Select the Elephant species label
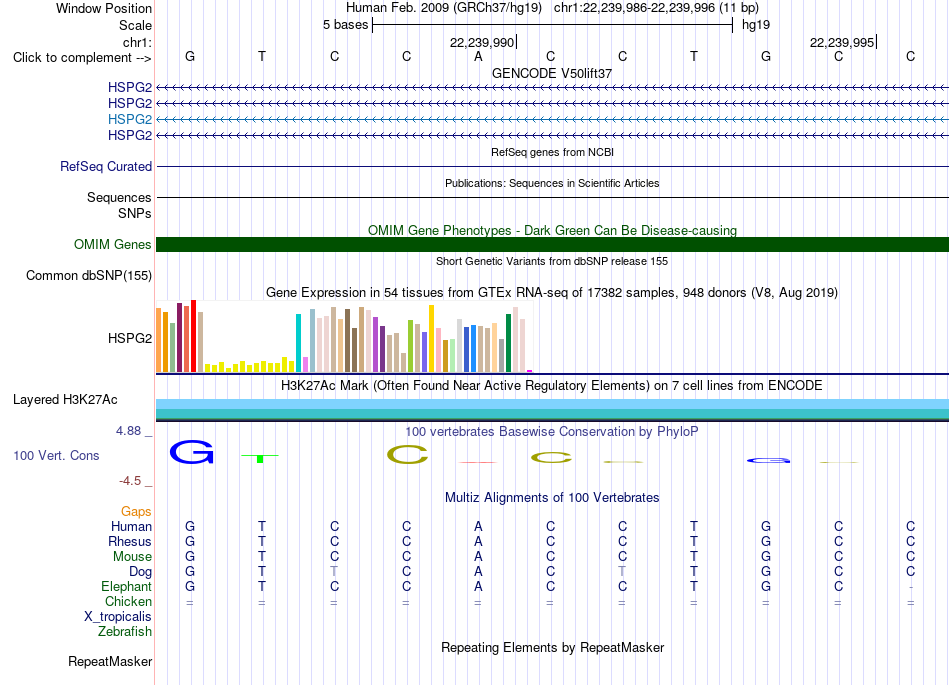The image size is (950, 685). point(126,586)
